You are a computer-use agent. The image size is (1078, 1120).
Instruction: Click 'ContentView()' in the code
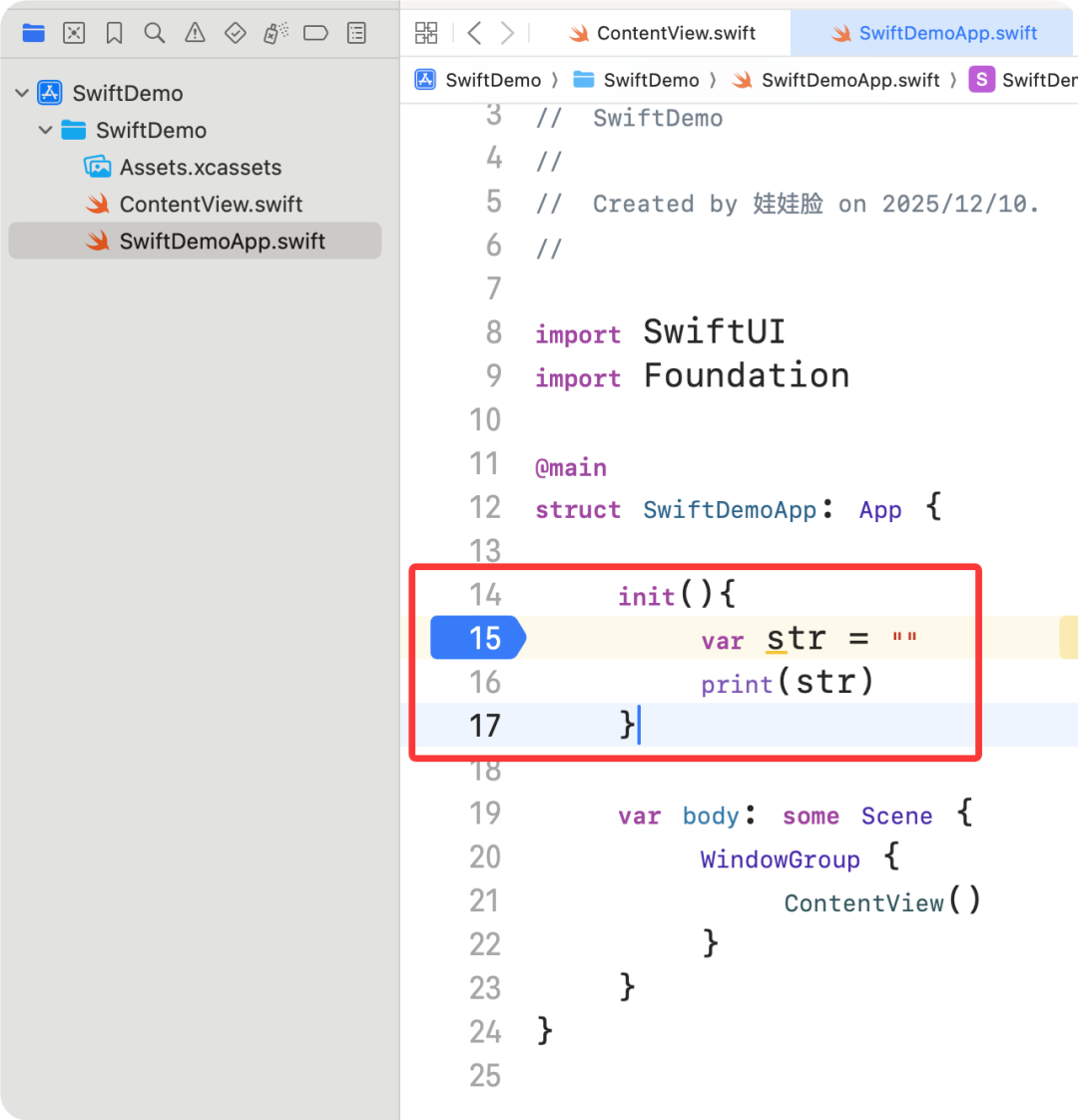[882, 902]
